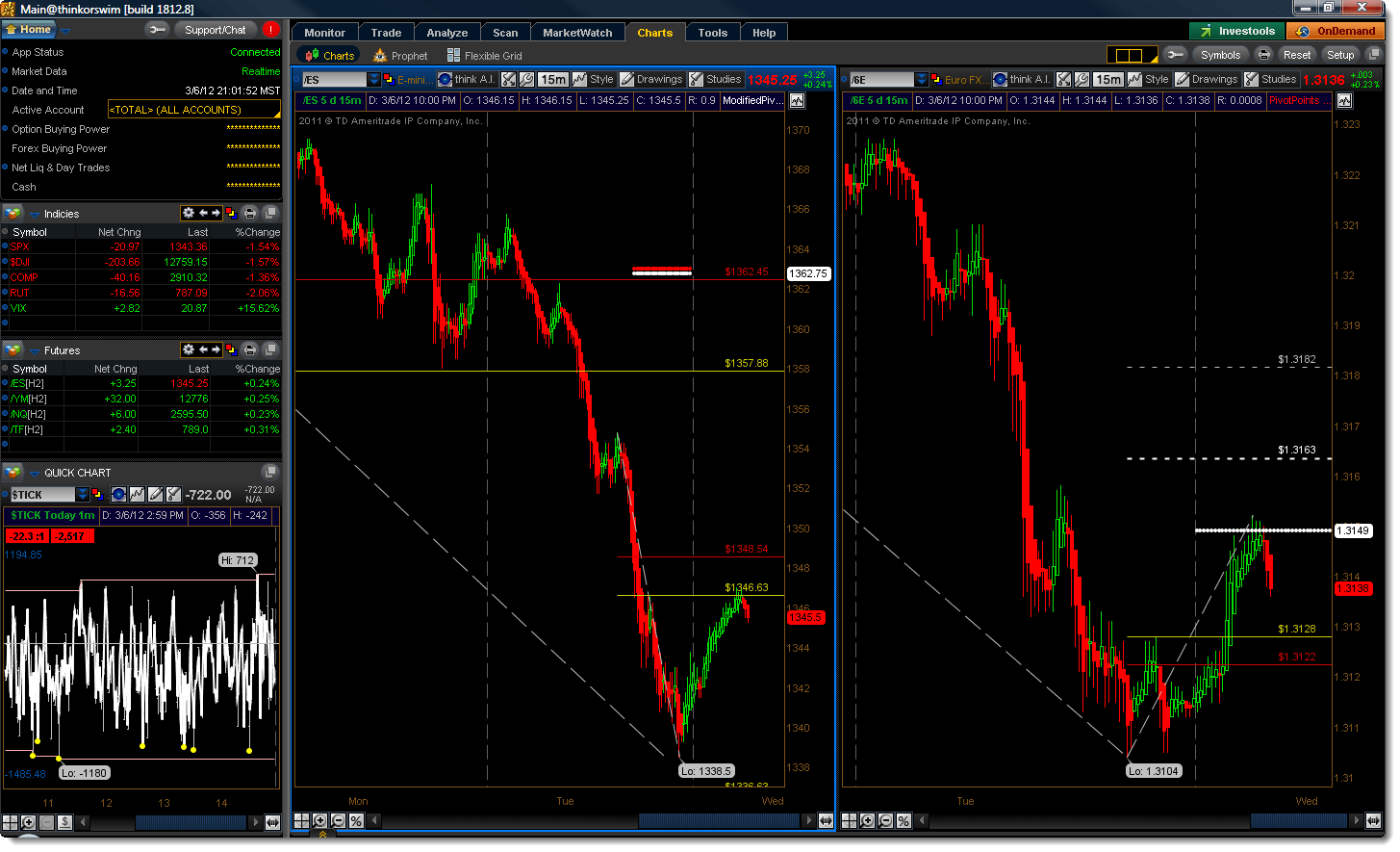
Task: Click the 15m timeframe button in /ES chart
Action: click(x=553, y=79)
